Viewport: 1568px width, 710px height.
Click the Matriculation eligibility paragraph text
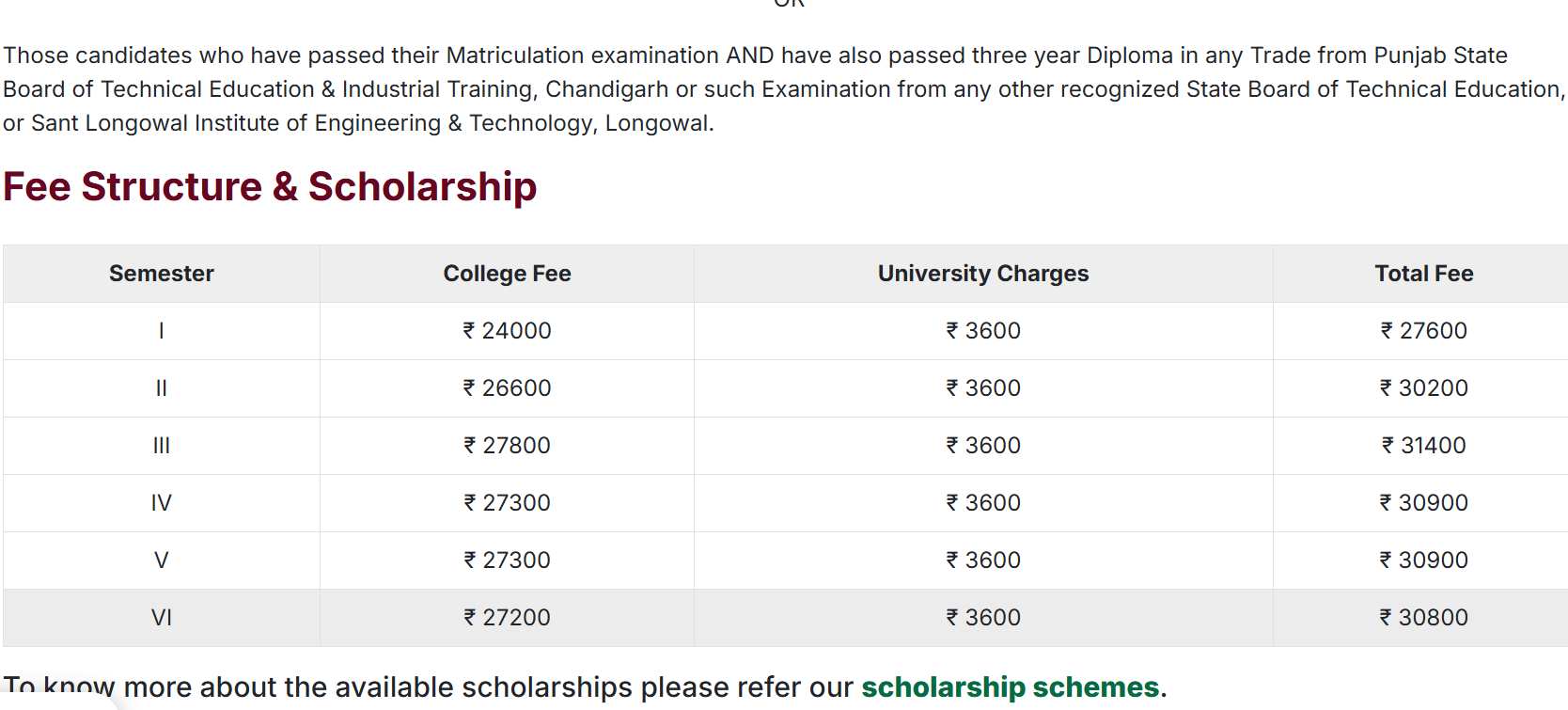[752, 89]
